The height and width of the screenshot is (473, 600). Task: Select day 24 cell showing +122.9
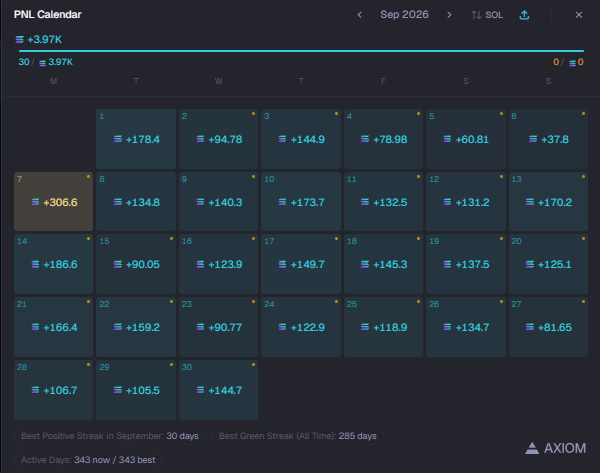(301, 327)
